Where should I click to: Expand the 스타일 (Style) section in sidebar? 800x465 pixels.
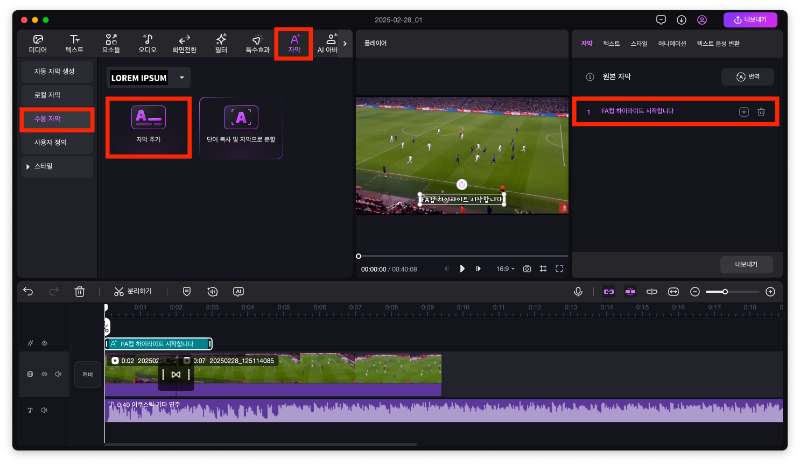28,166
